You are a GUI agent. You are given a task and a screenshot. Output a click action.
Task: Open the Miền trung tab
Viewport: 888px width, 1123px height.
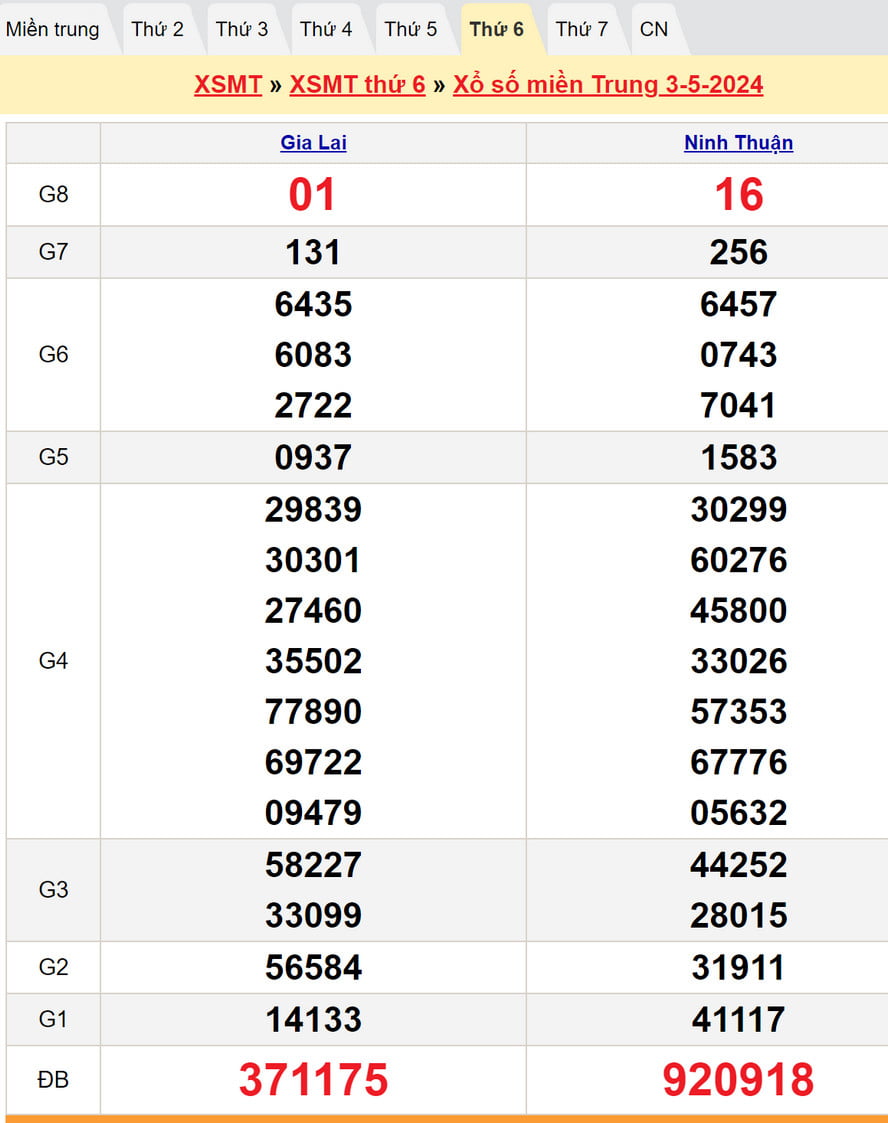(53, 29)
